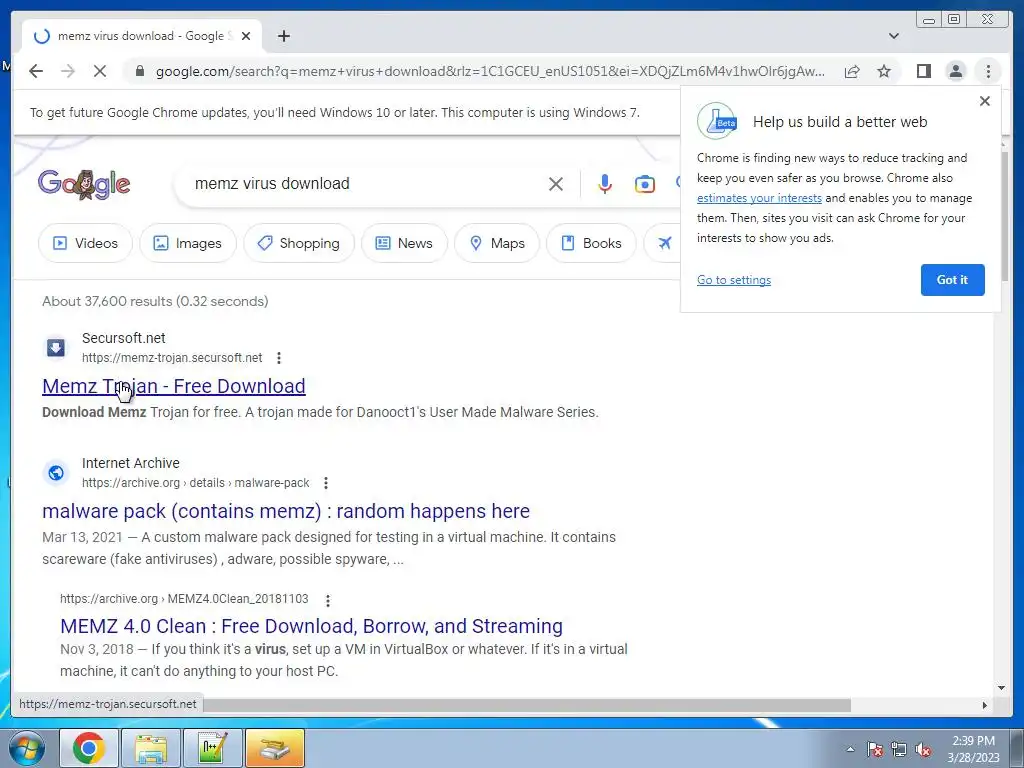Start voice search with the microphone
The height and width of the screenshot is (768, 1024).
click(605, 184)
